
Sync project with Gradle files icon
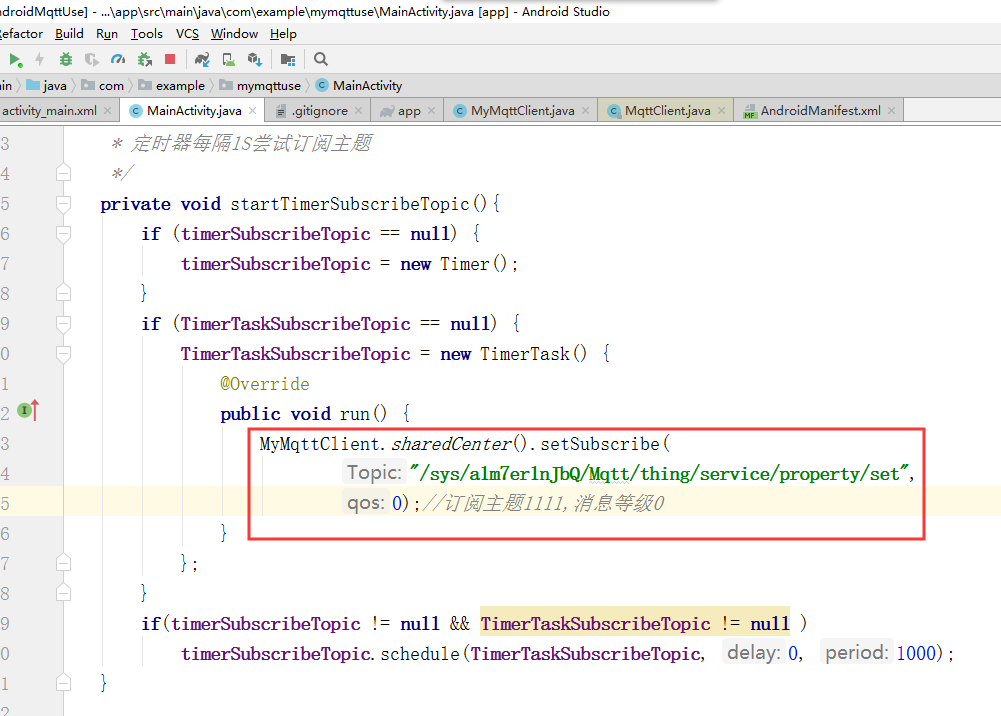click(202, 59)
